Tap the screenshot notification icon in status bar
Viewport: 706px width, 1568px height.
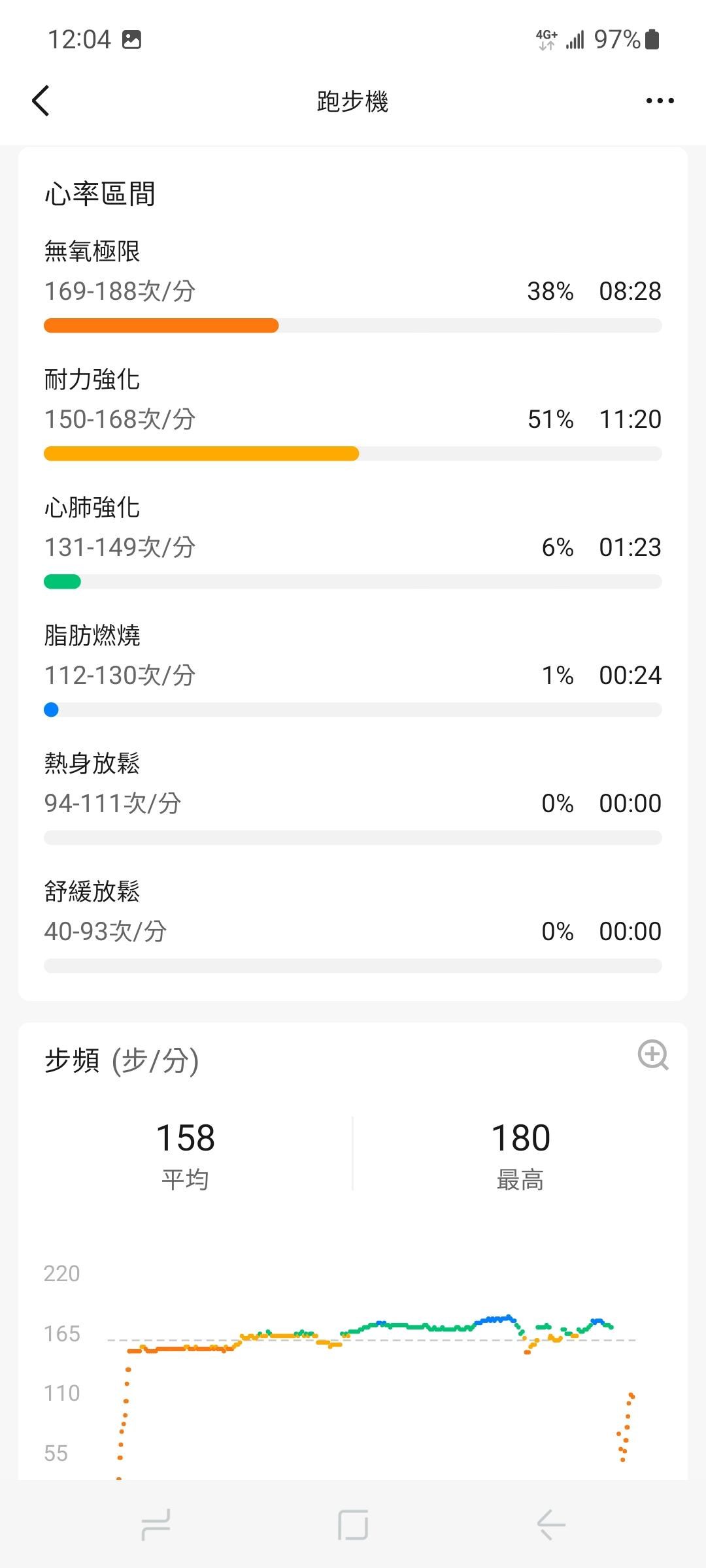coord(132,40)
